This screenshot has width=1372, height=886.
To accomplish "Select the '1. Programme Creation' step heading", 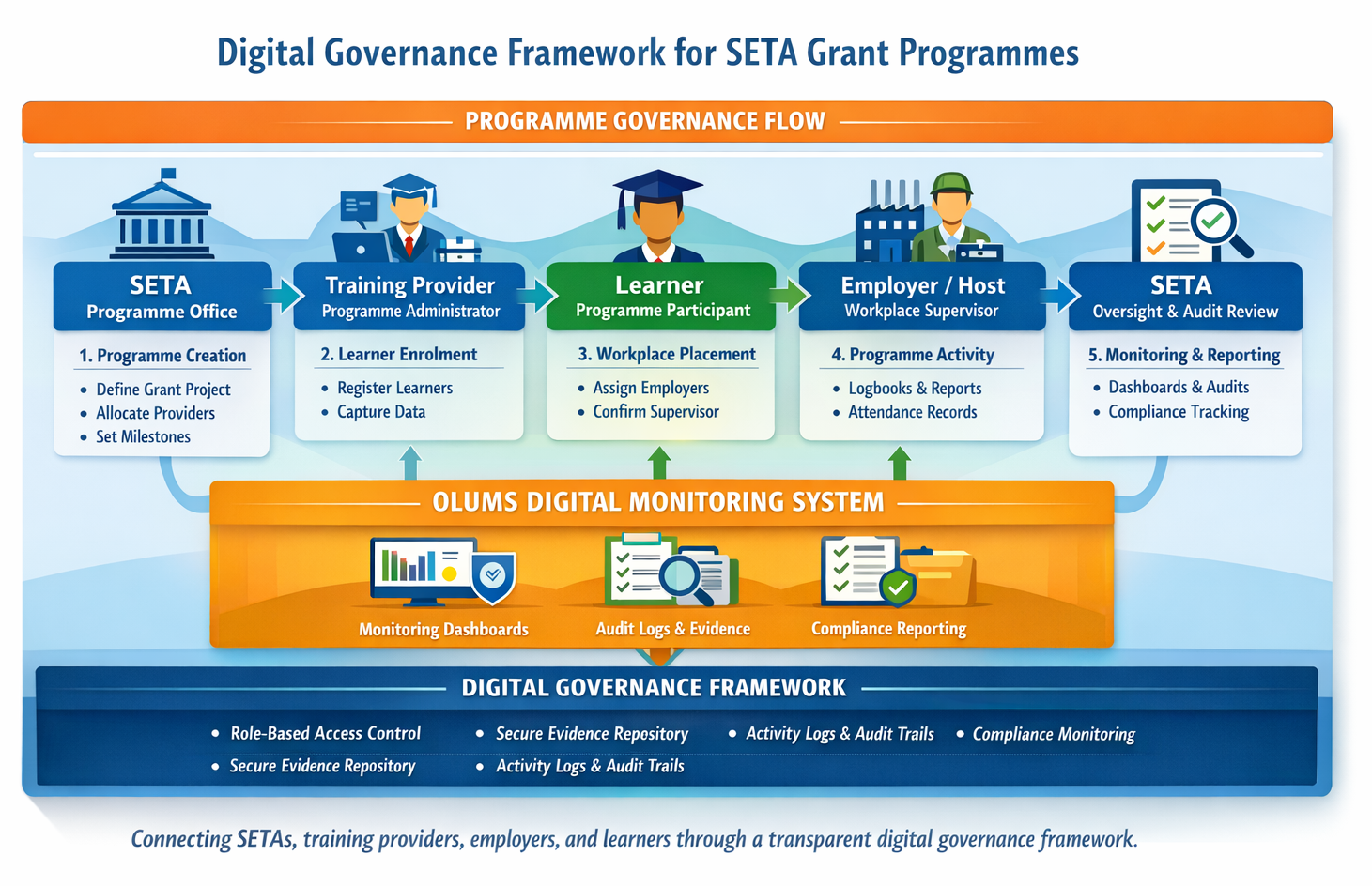I will (x=162, y=356).
